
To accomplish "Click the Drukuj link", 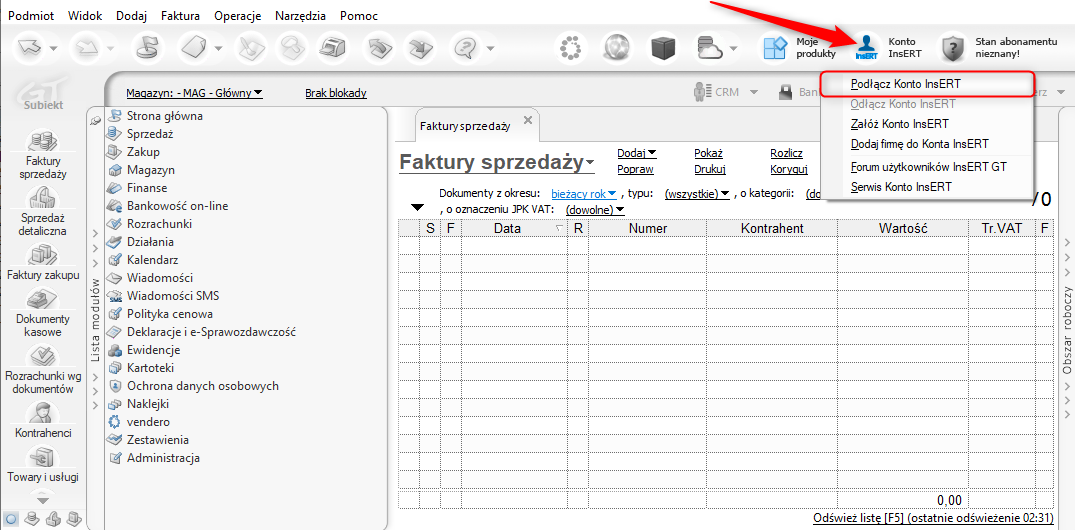I will 710,169.
